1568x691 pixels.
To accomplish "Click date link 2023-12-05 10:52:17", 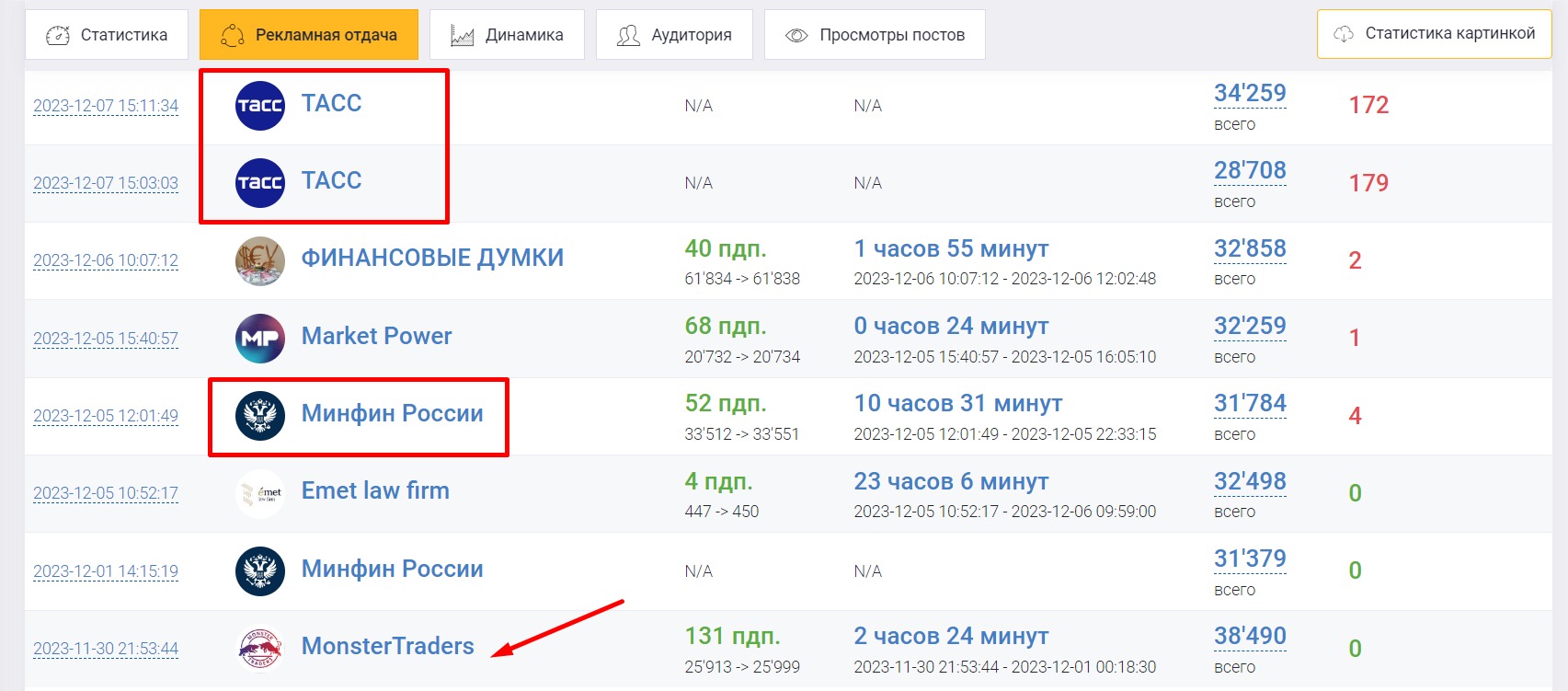I will [x=106, y=493].
